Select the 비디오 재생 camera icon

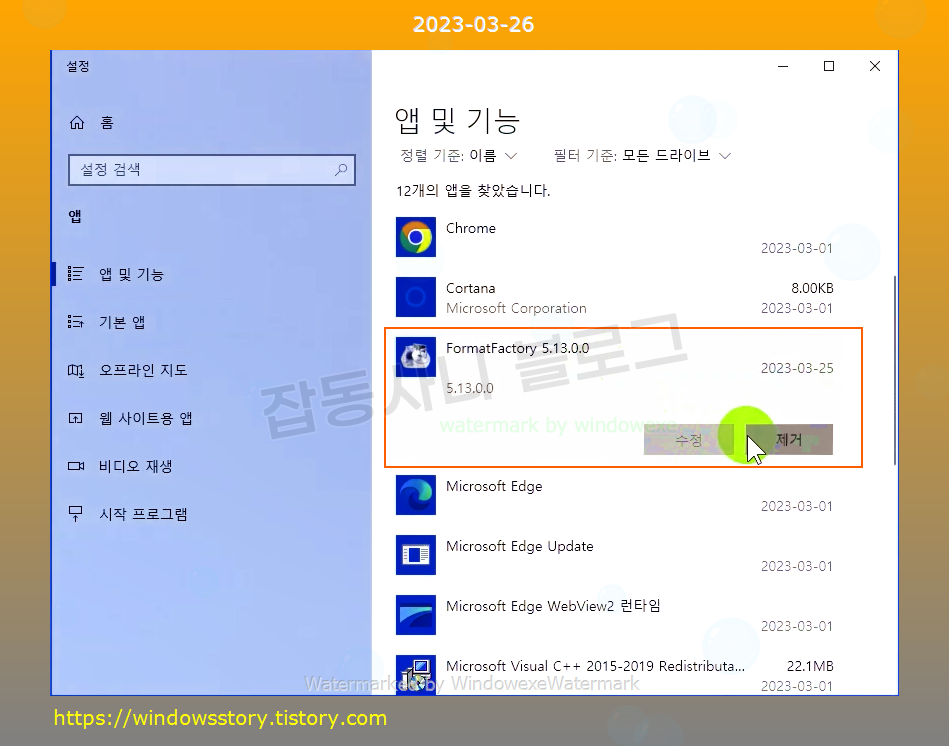tap(76, 466)
